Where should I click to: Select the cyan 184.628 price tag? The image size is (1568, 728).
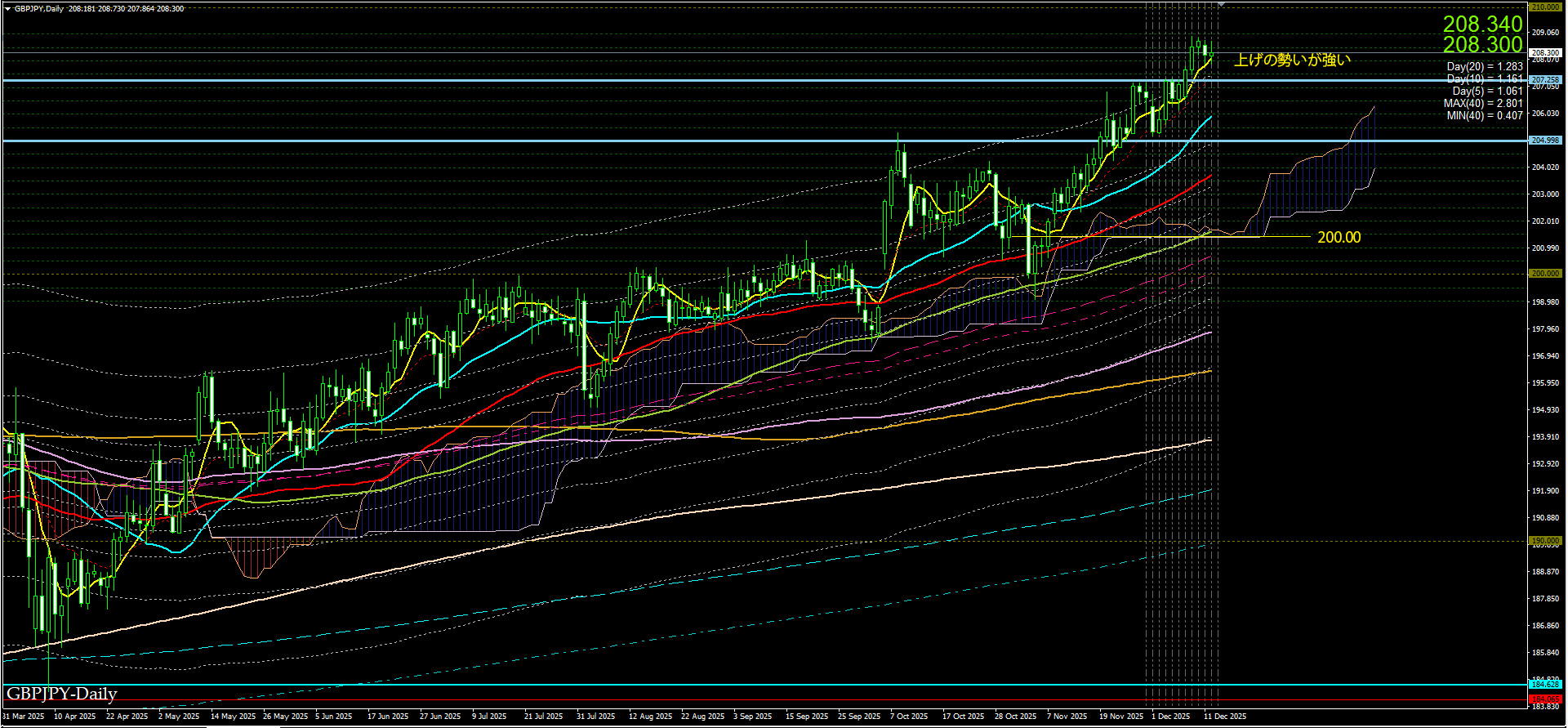point(1545,685)
